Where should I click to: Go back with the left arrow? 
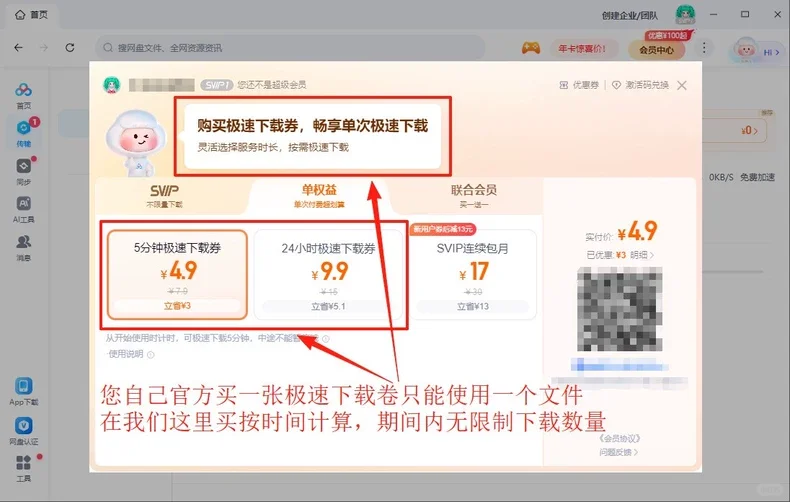point(19,47)
